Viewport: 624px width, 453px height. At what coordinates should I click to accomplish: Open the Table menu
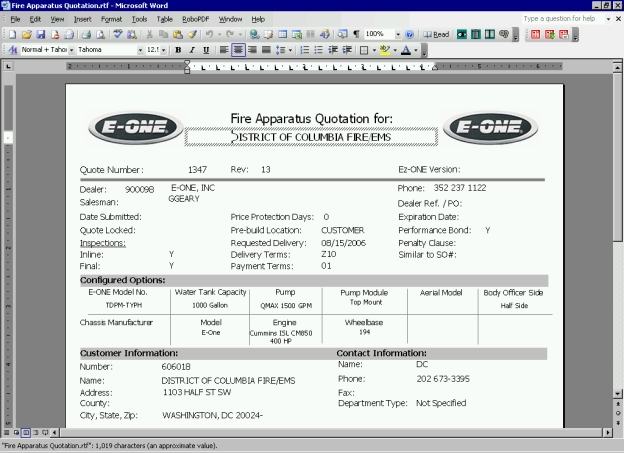click(164, 19)
